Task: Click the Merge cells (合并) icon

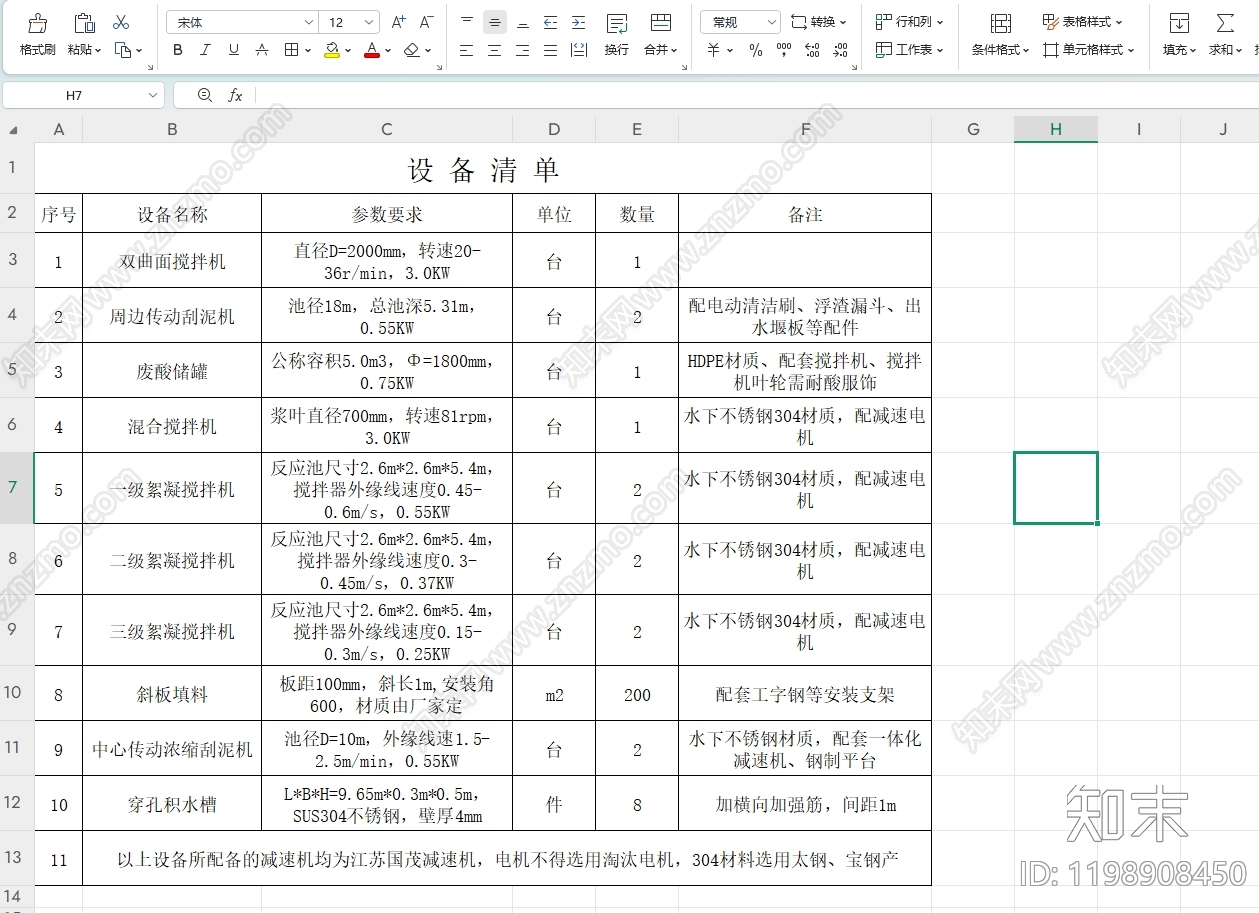Action: coord(660,23)
